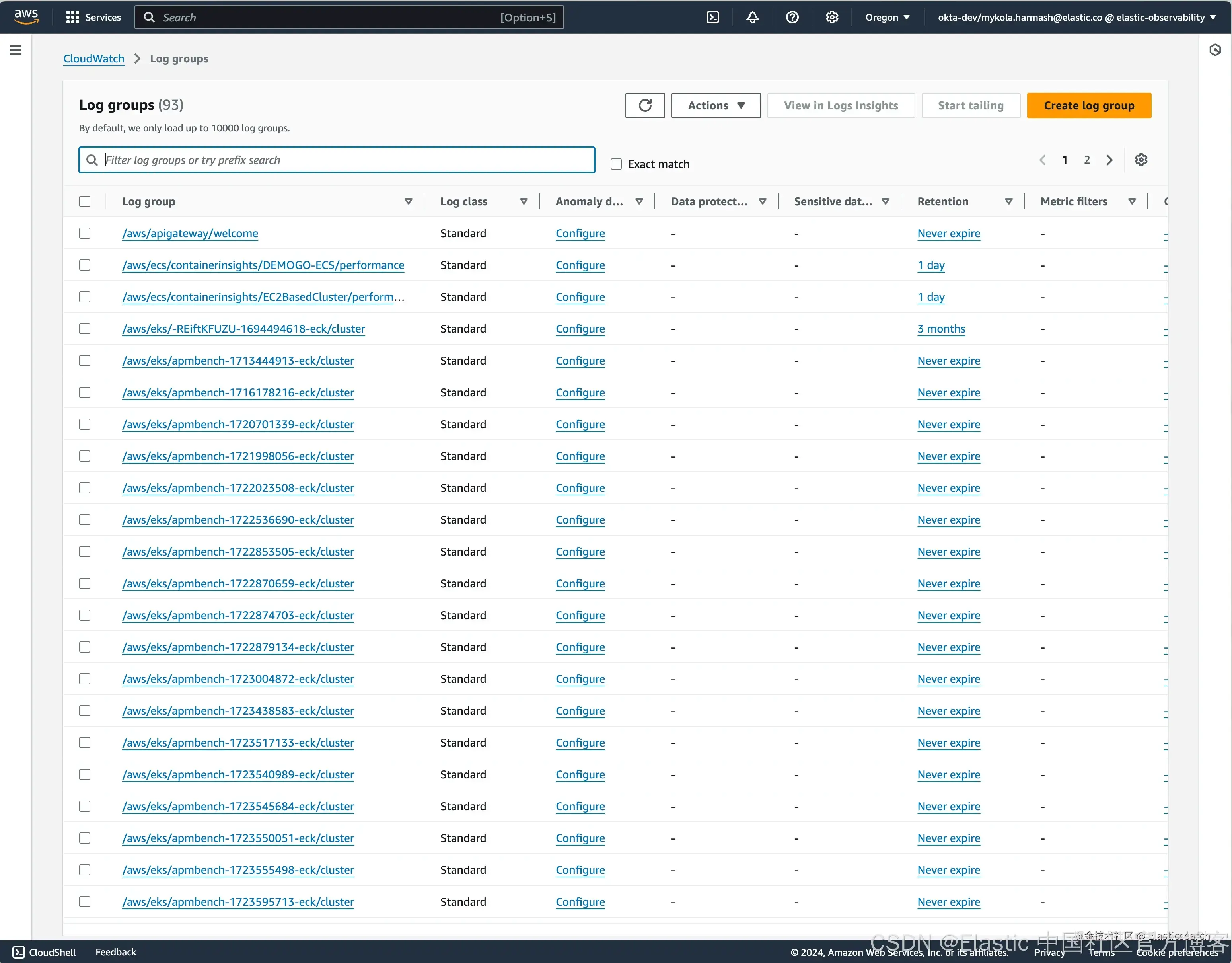
Task: Click the CloudWatch breadcrumb link
Action: pos(93,58)
